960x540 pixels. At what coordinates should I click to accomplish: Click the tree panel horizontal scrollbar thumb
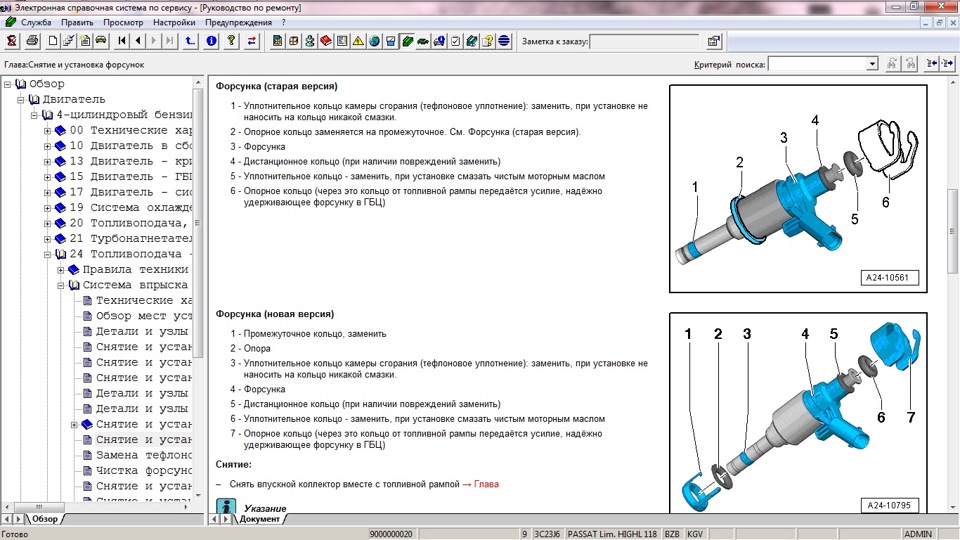[39, 507]
